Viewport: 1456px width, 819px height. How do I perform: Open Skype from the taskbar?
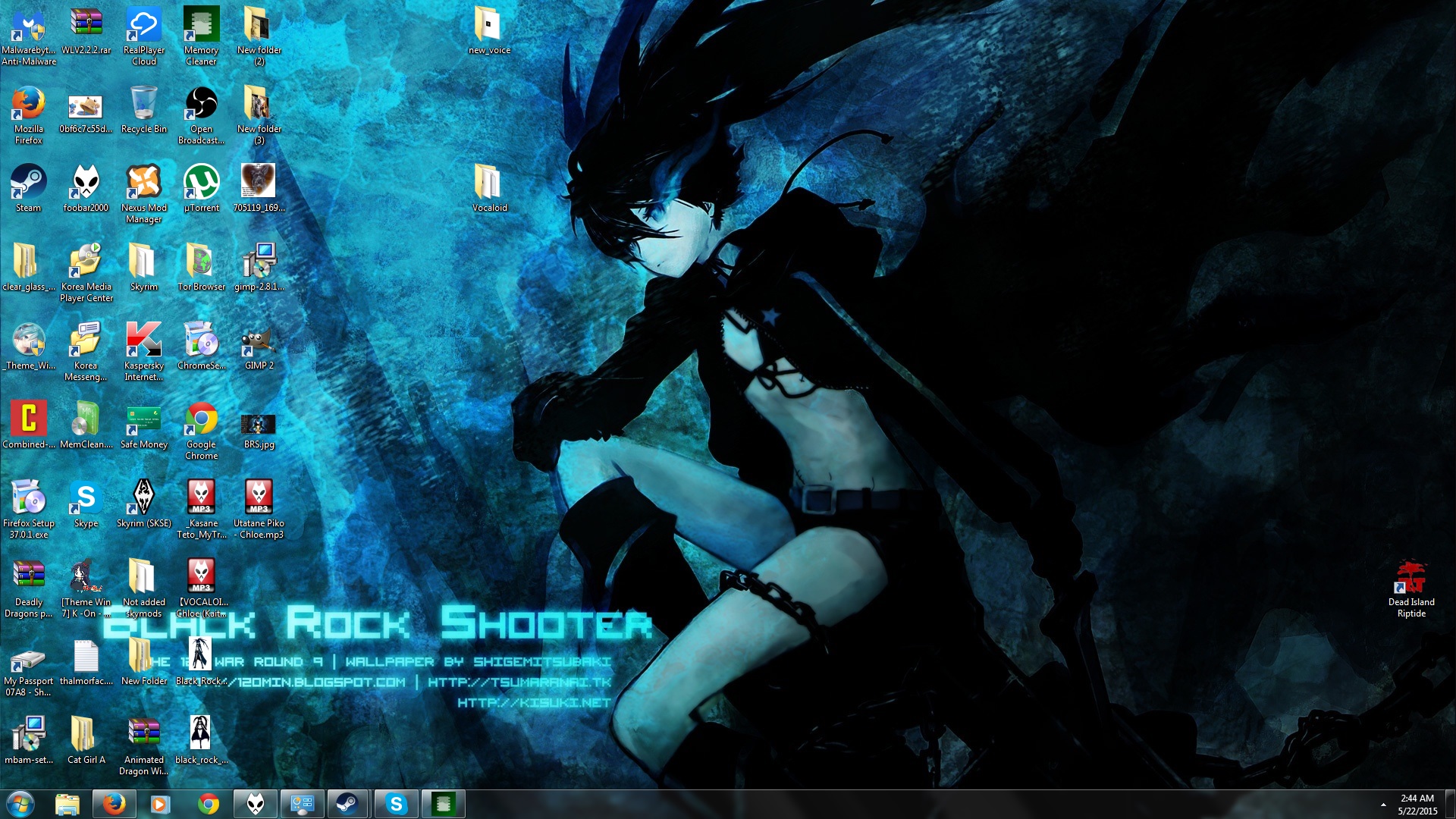click(x=396, y=804)
